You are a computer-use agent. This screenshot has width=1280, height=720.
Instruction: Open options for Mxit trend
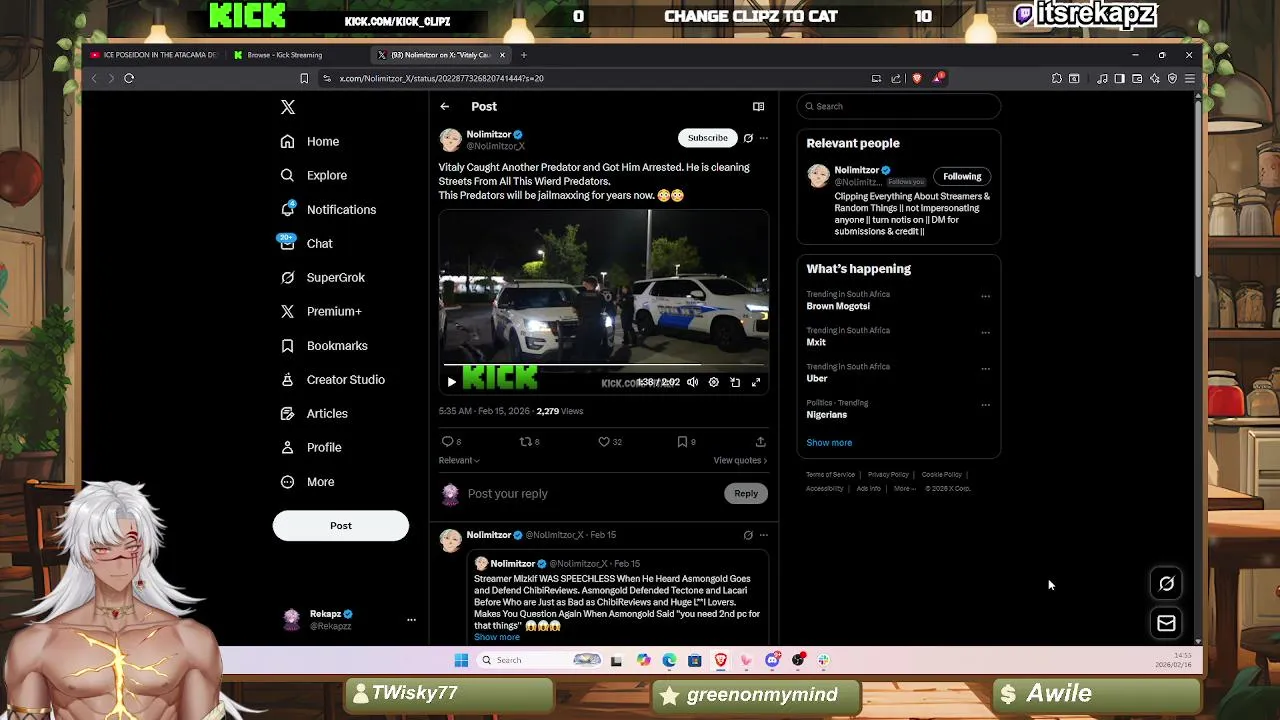[986, 333]
